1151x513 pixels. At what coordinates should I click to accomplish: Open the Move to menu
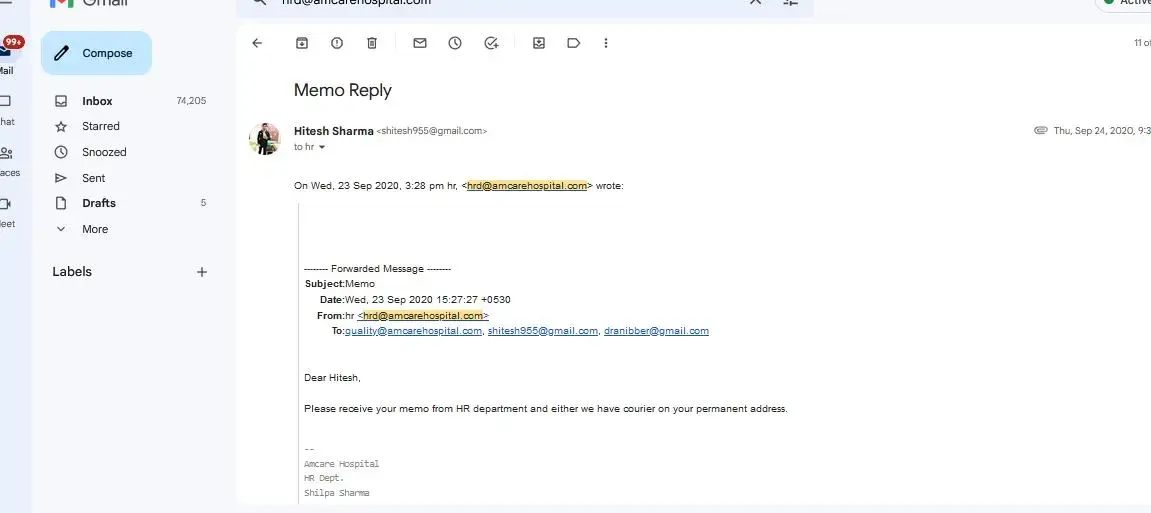pyautogui.click(x=539, y=43)
